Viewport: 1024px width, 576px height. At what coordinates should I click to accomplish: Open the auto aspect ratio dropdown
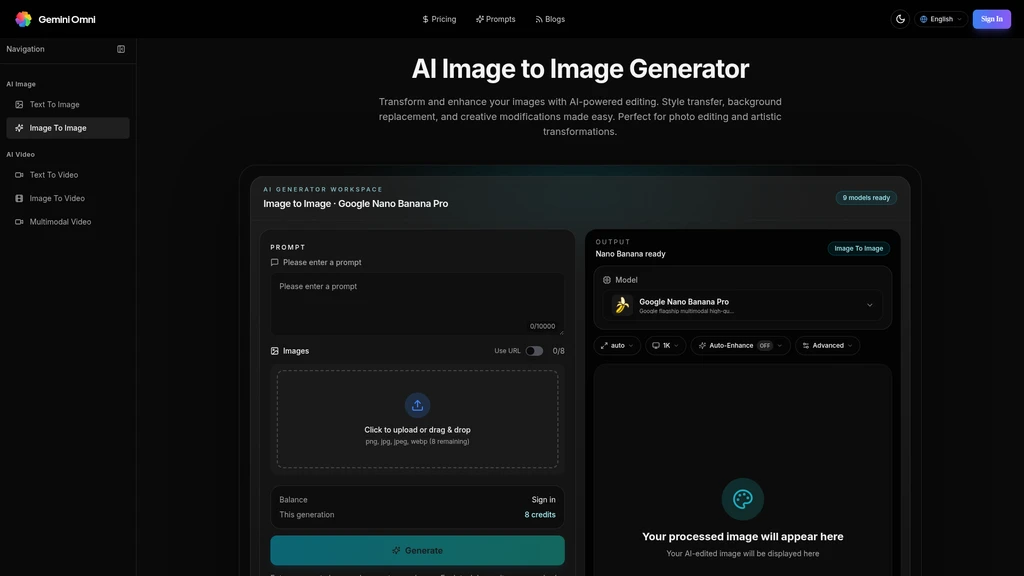click(617, 345)
